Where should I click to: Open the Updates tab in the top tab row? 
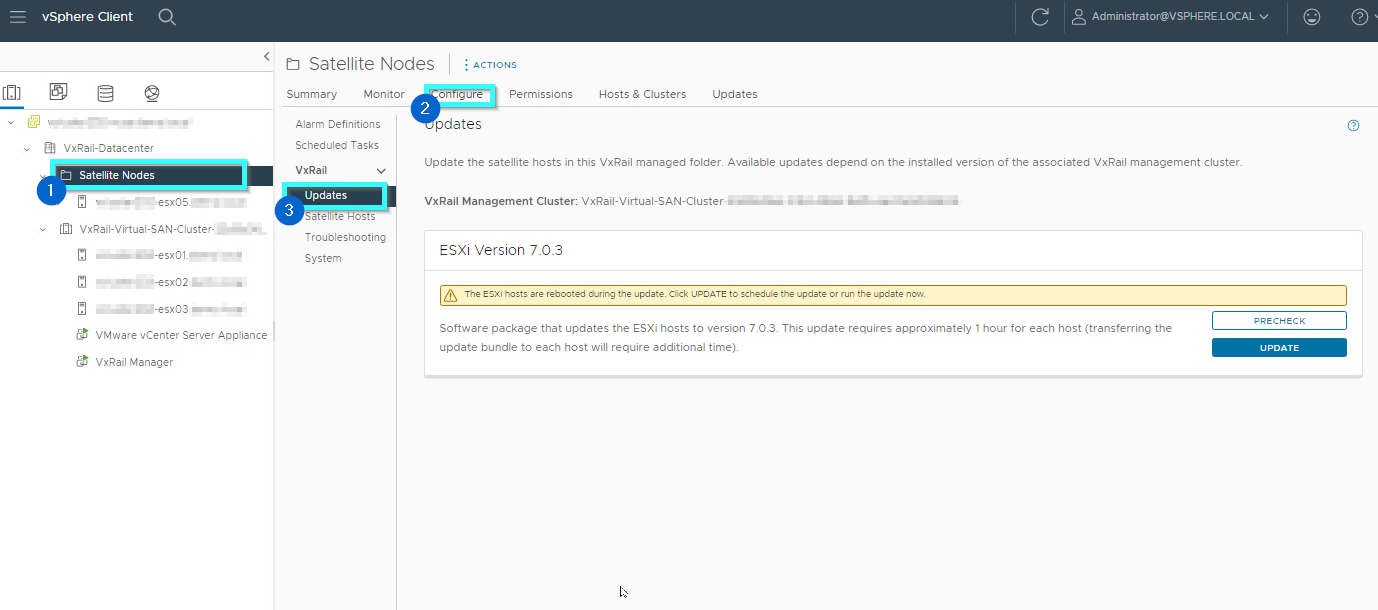[735, 94]
